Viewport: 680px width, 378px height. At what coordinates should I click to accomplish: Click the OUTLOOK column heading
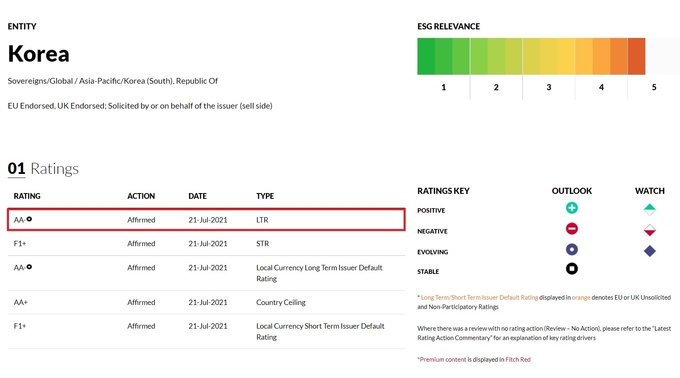coord(572,191)
